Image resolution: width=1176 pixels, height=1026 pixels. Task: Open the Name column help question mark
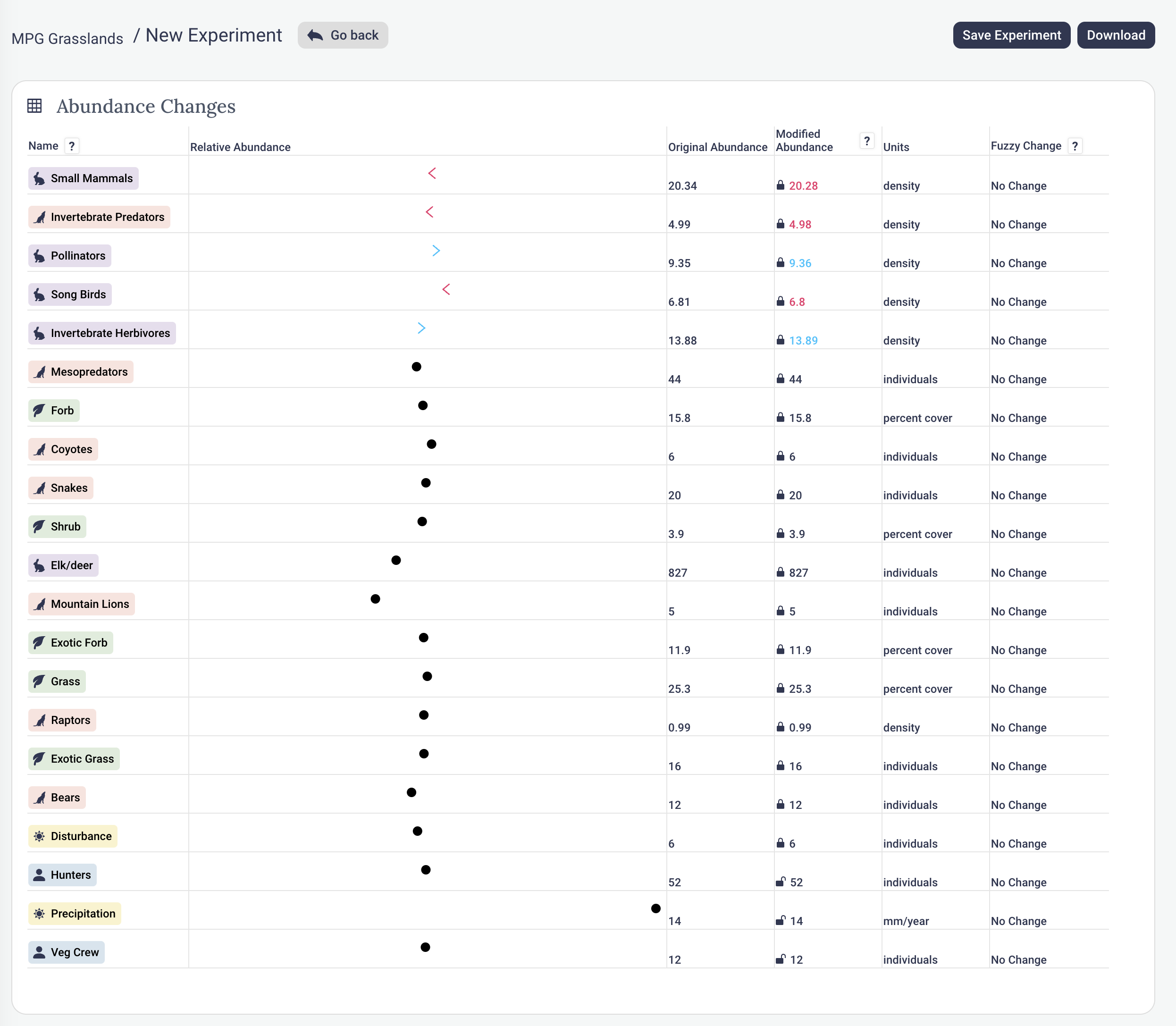point(72,146)
